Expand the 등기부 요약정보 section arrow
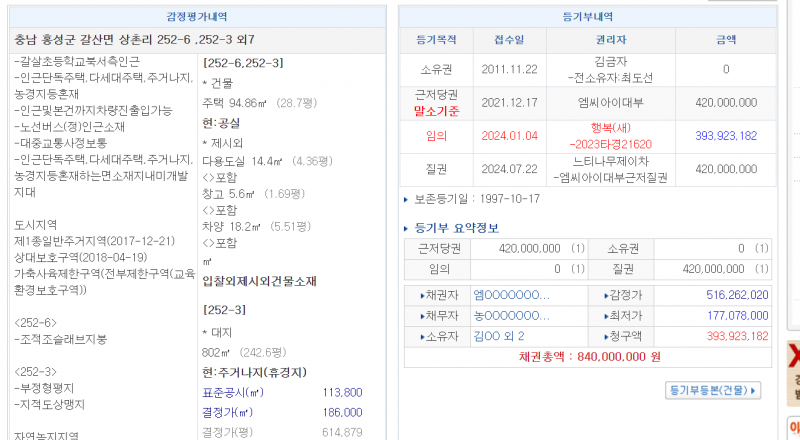 405,228
